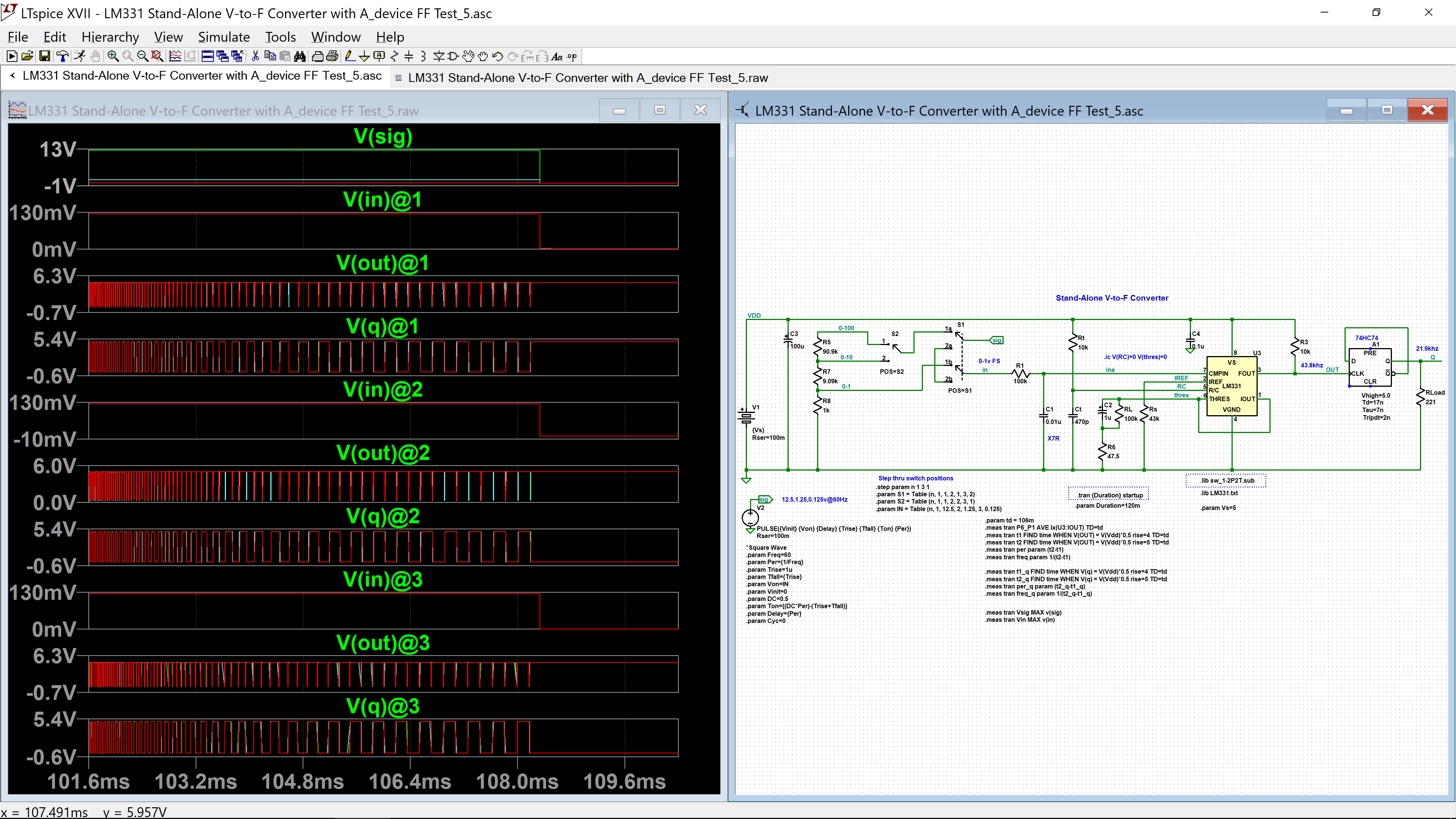Image resolution: width=1456 pixels, height=819 pixels.
Task: Select the Move hand tool
Action: (x=468, y=56)
